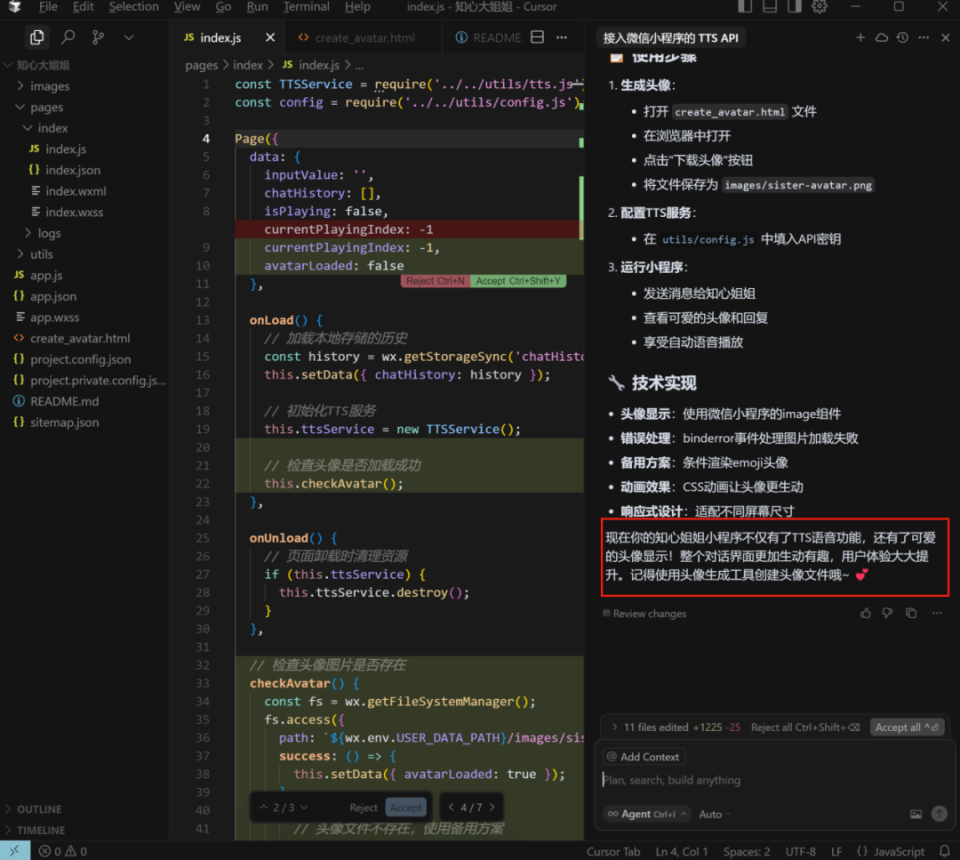The height and width of the screenshot is (860, 960).
Task: Copy the chat response with the copy icon
Action: [911, 613]
